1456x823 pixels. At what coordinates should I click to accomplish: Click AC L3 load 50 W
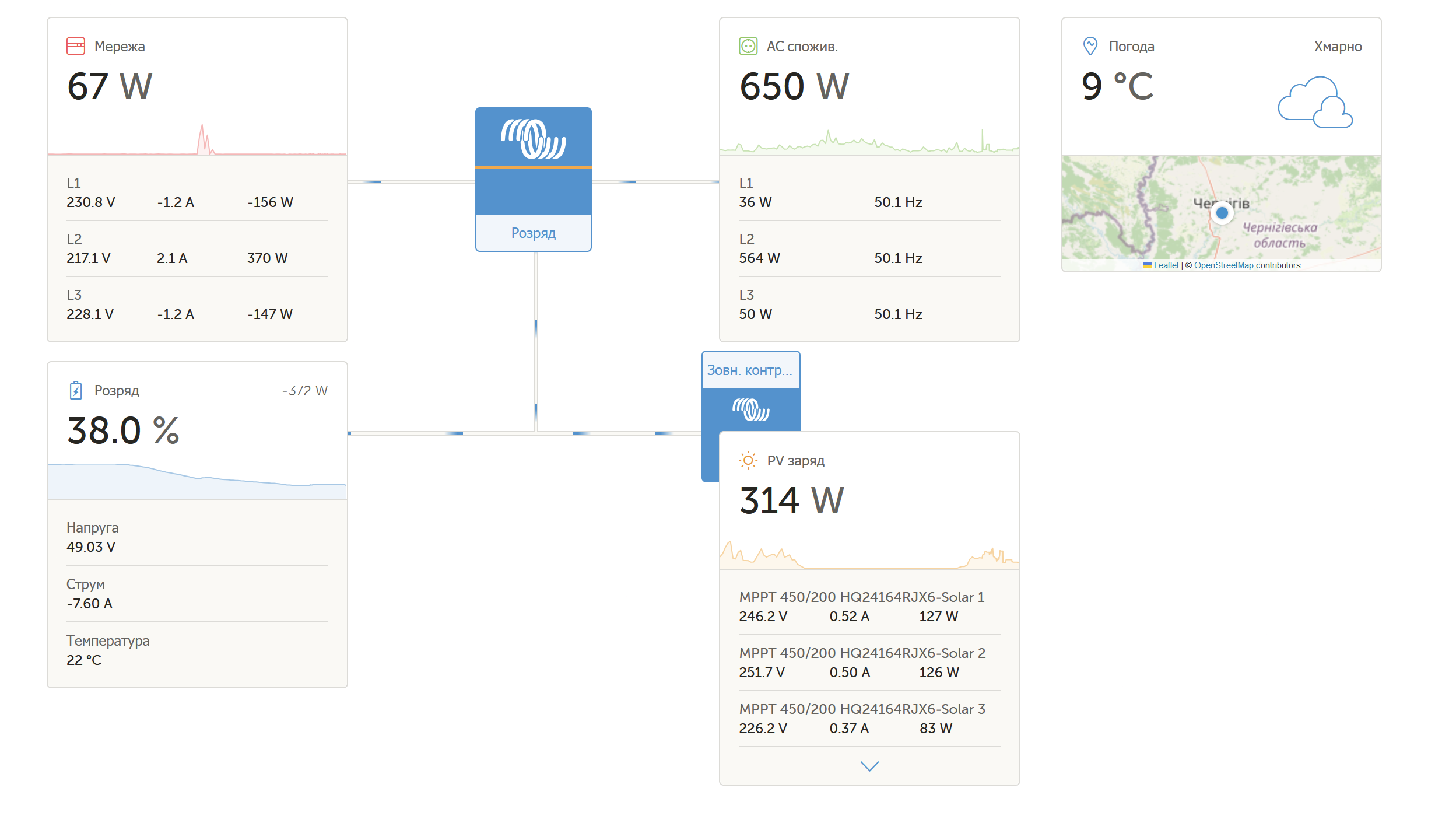pyautogui.click(x=755, y=314)
